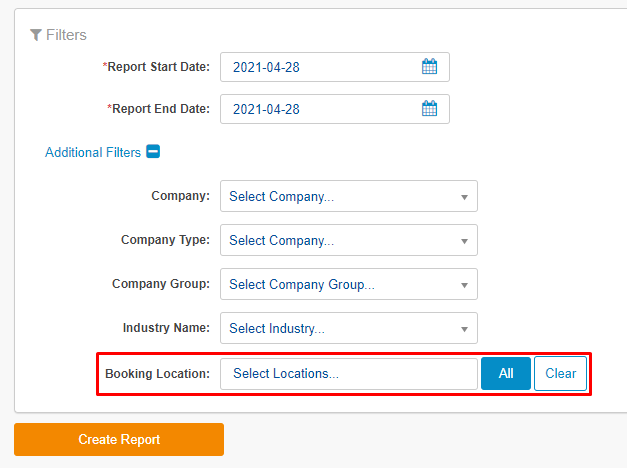This screenshot has width=627, height=468.
Task: Click the Industry Name dropdown arrow
Action: click(x=464, y=329)
